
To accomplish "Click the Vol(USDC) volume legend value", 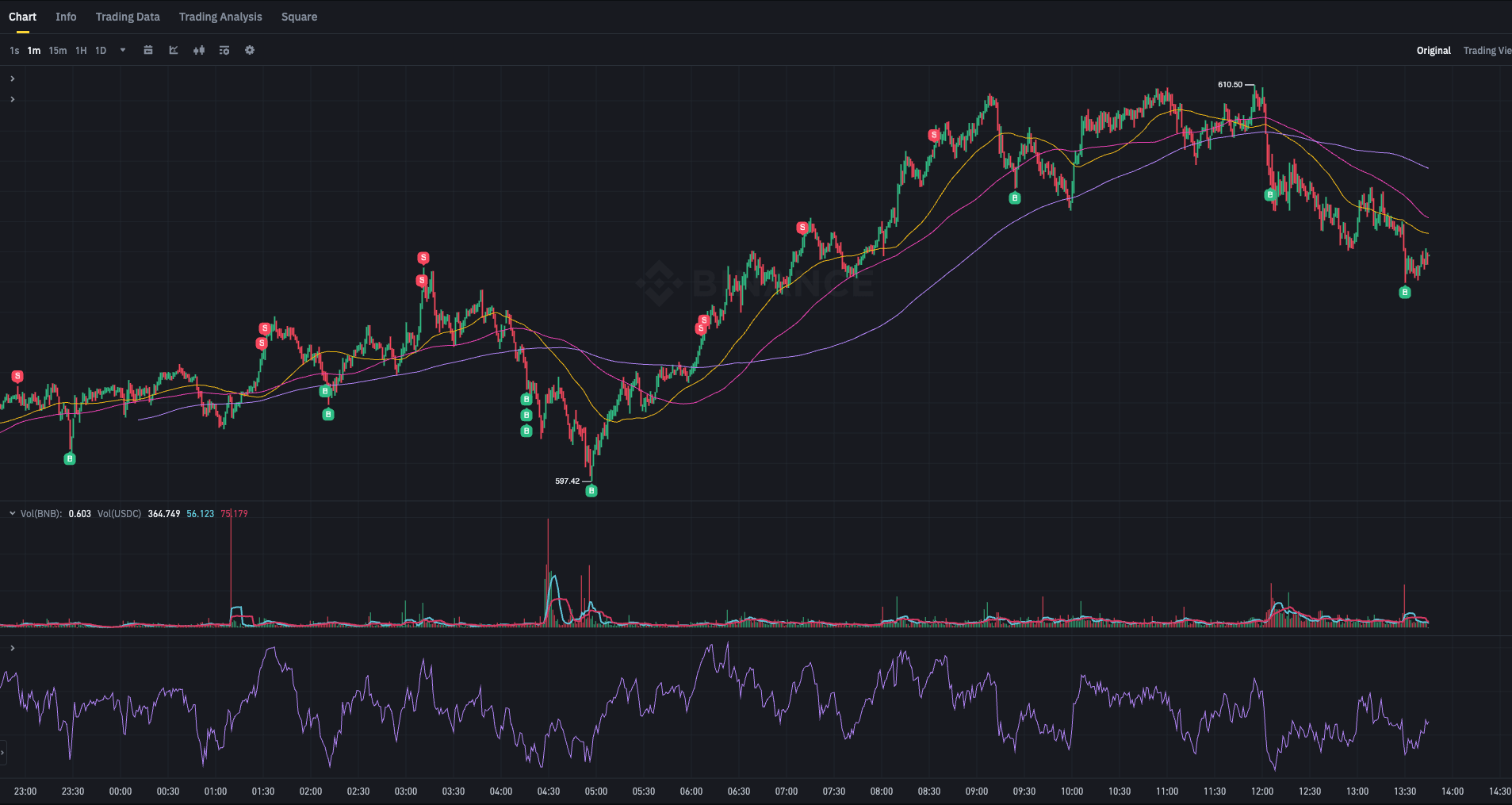I will point(119,513).
